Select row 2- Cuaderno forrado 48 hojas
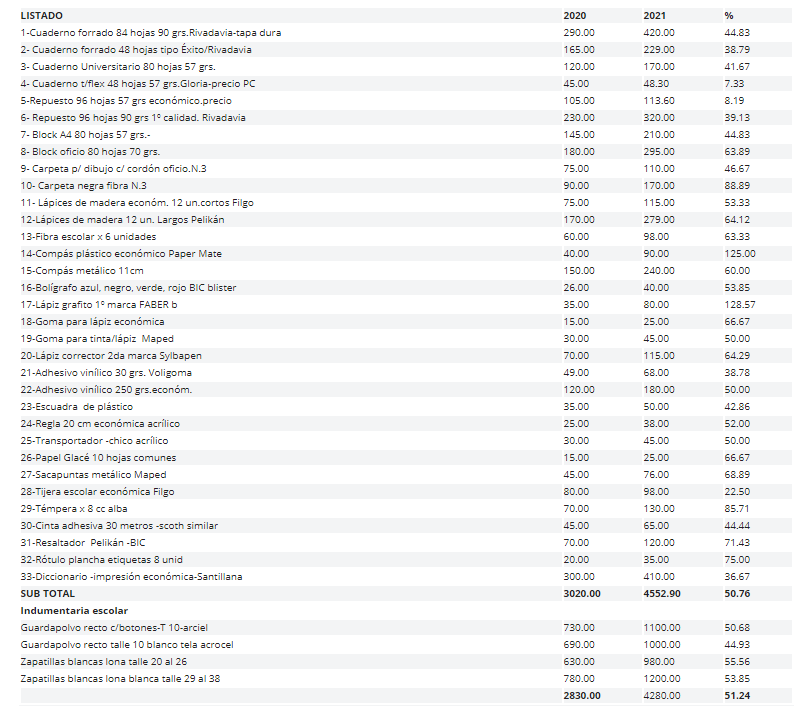The image size is (811, 719). click(x=406, y=50)
